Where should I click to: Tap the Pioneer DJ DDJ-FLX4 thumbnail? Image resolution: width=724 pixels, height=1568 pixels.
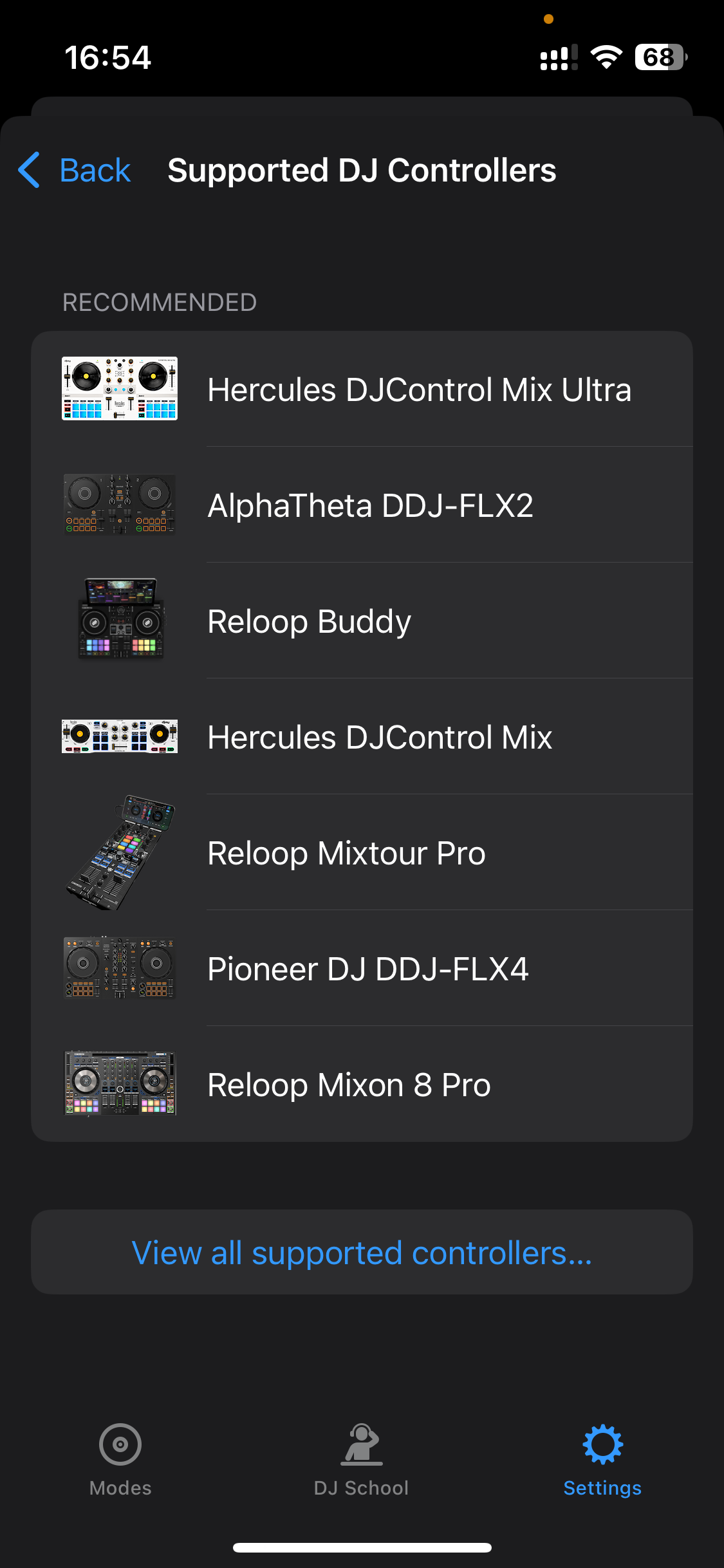click(x=120, y=968)
